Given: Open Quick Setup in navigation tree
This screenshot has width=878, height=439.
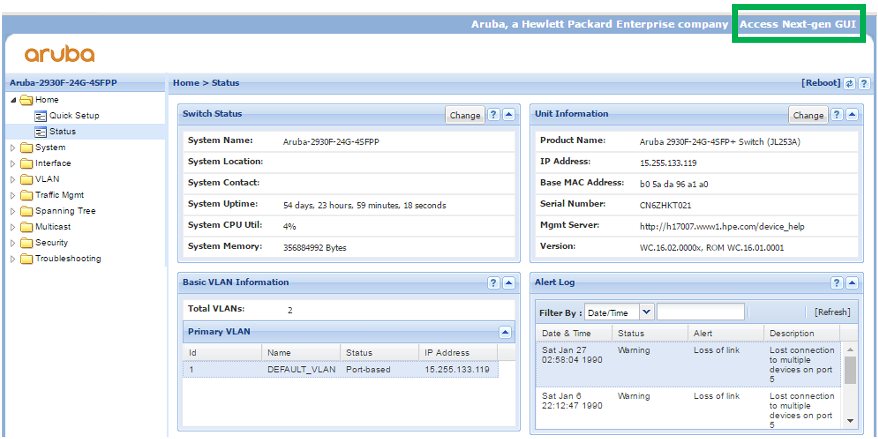Looking at the screenshot, I should [x=67, y=116].
